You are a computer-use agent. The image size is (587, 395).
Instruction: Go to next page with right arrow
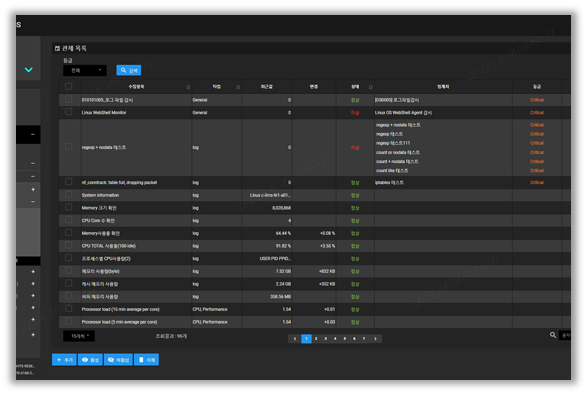coord(375,338)
